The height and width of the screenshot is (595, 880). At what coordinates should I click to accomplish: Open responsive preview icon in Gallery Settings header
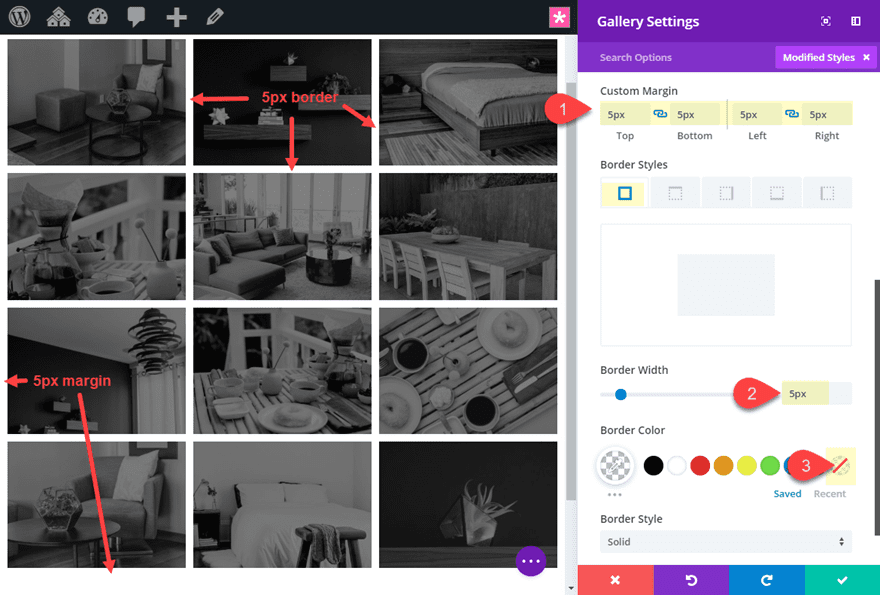tap(826, 20)
